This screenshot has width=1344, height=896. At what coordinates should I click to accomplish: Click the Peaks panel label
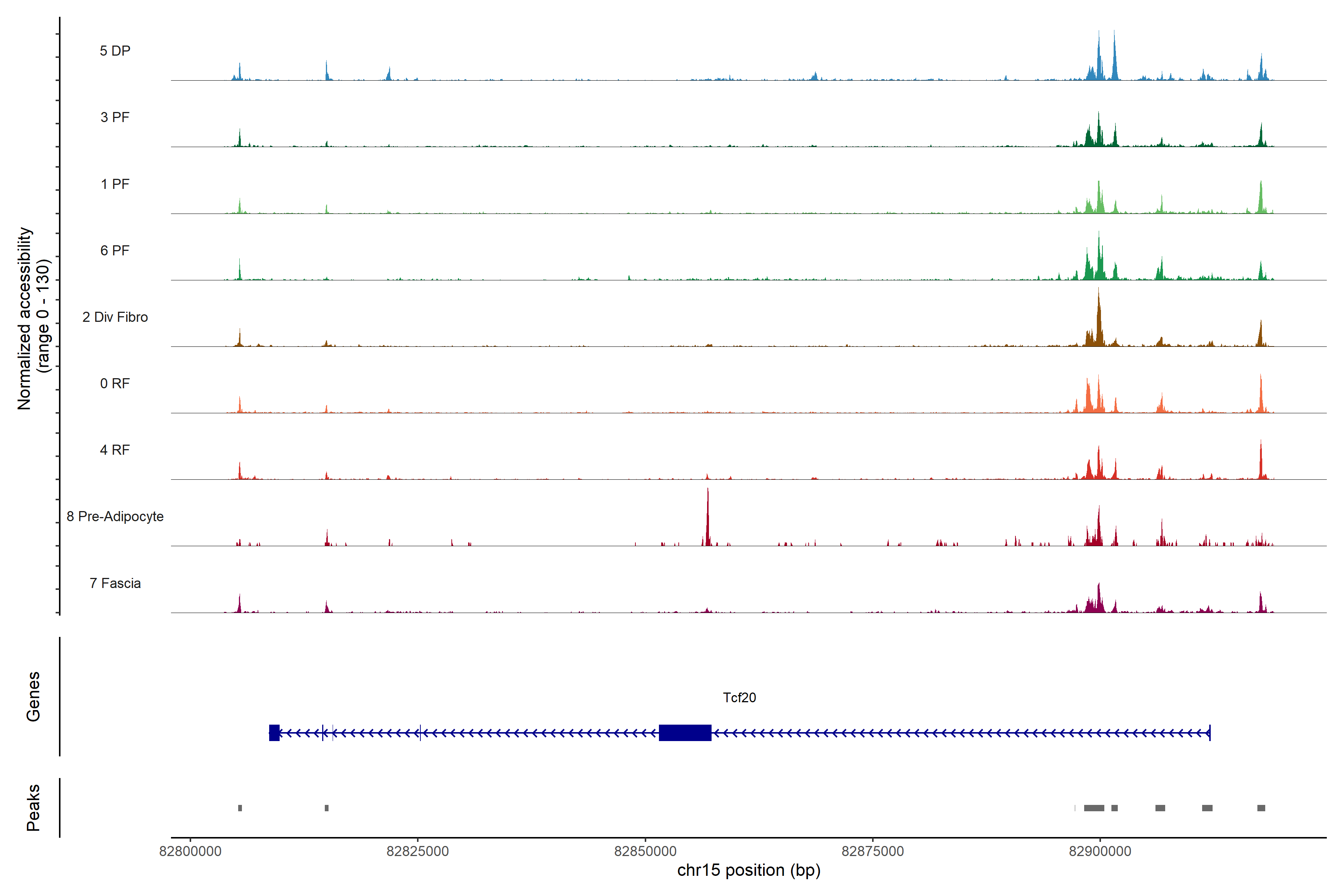click(33, 808)
